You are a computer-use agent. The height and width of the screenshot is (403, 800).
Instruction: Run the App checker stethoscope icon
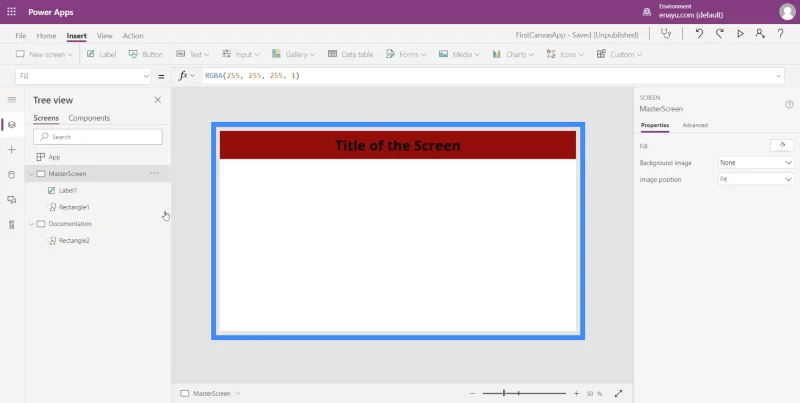click(665, 34)
